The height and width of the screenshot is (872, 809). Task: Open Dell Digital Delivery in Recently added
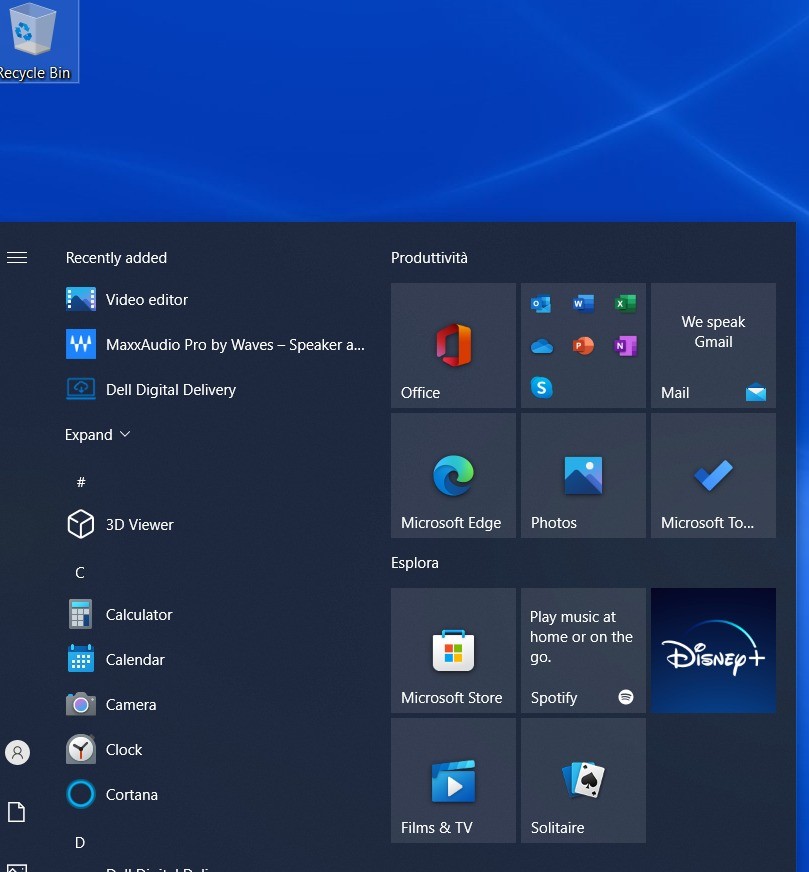[x=214, y=389]
